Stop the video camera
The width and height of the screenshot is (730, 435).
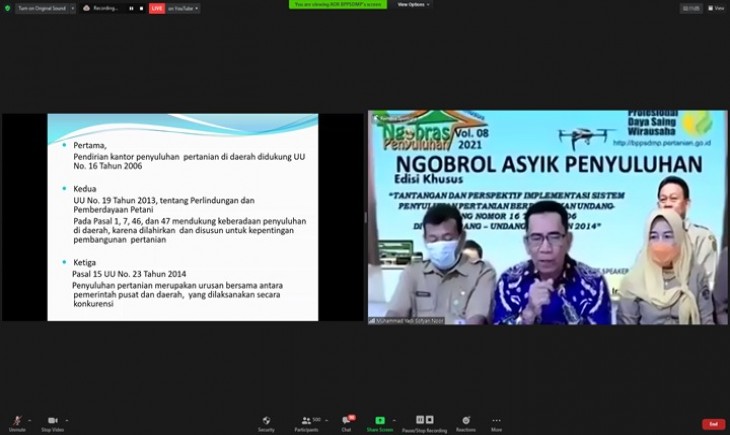coord(52,424)
